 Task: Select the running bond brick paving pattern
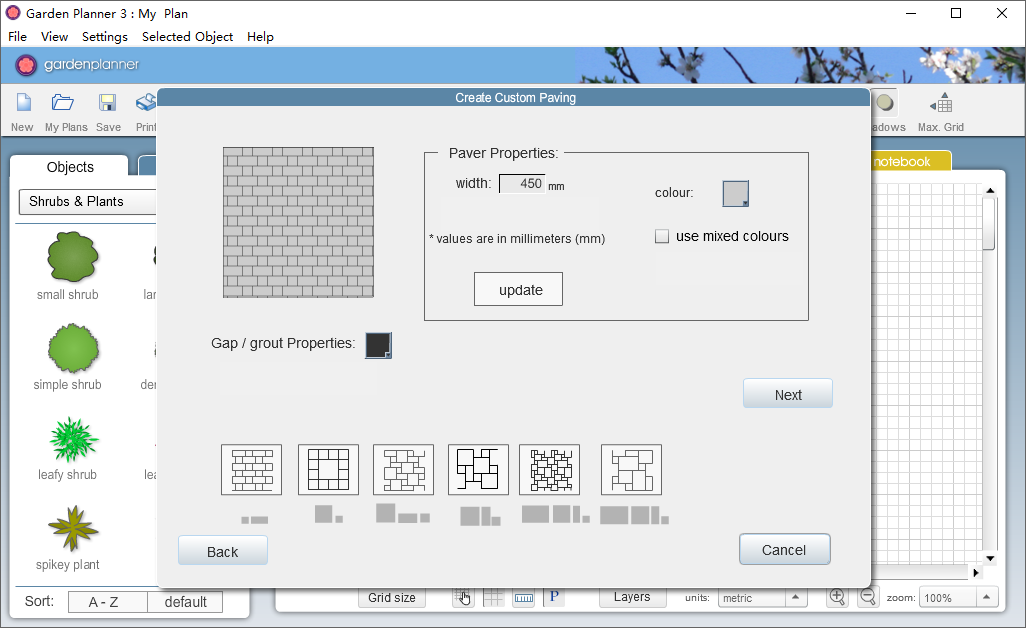[x=251, y=470]
